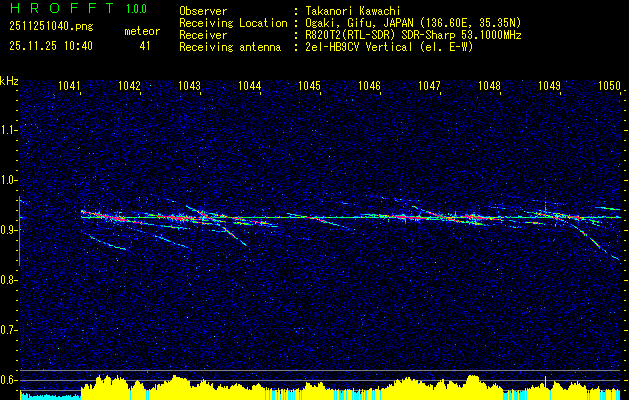This screenshot has height=400, width=629.
Task: Click time marker 1049
Action: click(550, 85)
